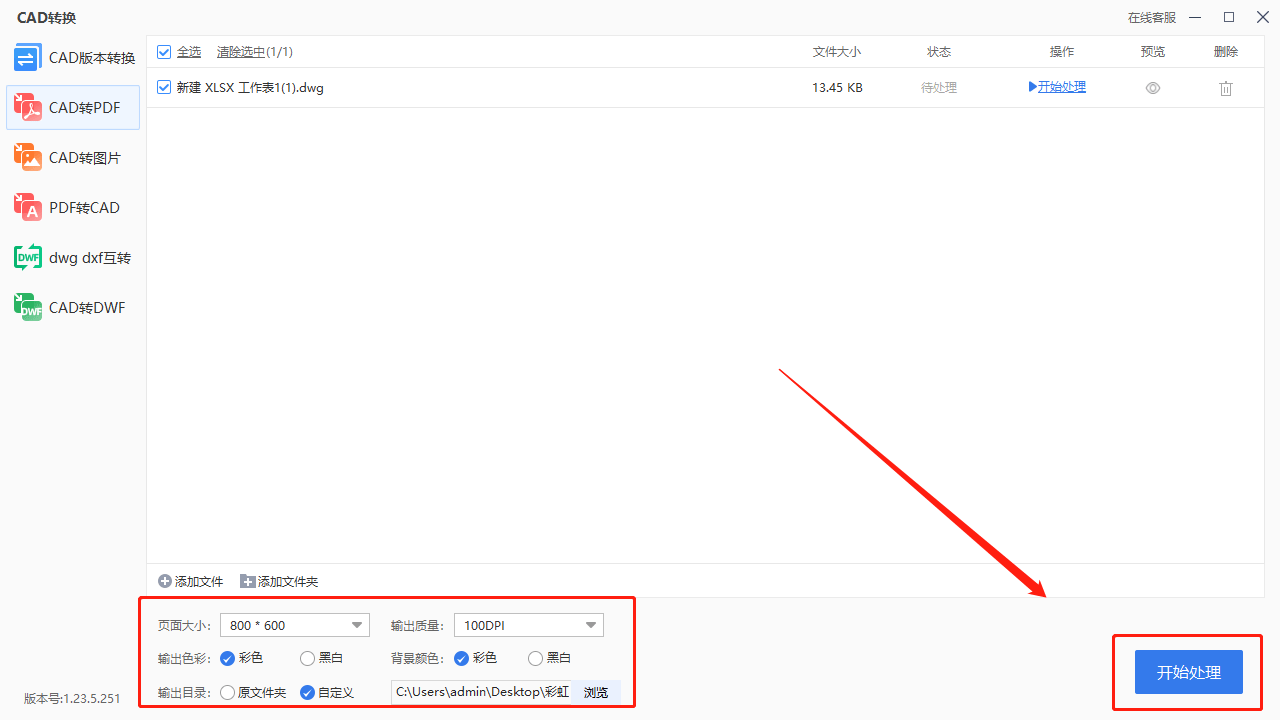Click 添加文件 button
The width and height of the screenshot is (1280, 720).
191,581
